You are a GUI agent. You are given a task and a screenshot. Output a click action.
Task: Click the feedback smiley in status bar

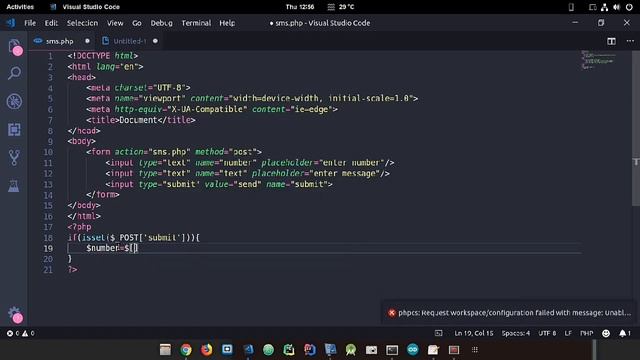click(606, 333)
